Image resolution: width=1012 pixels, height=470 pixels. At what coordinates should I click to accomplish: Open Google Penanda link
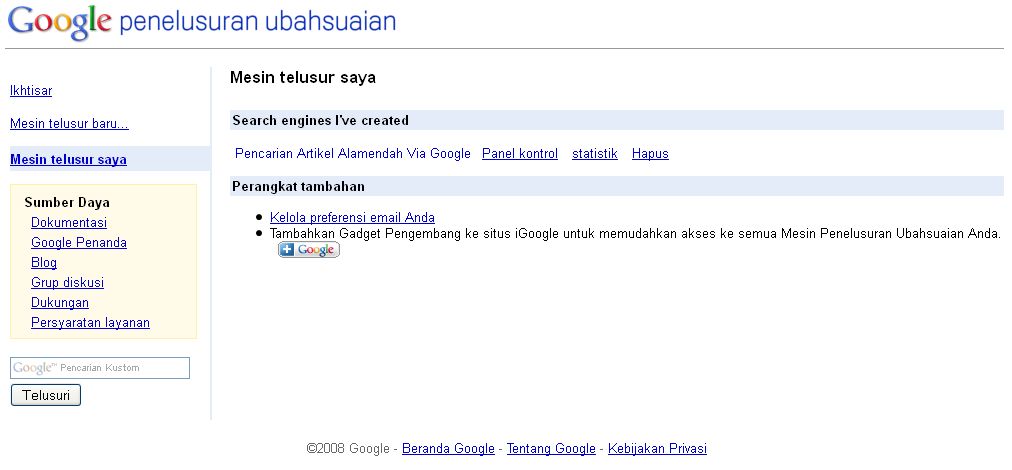pyautogui.click(x=79, y=242)
